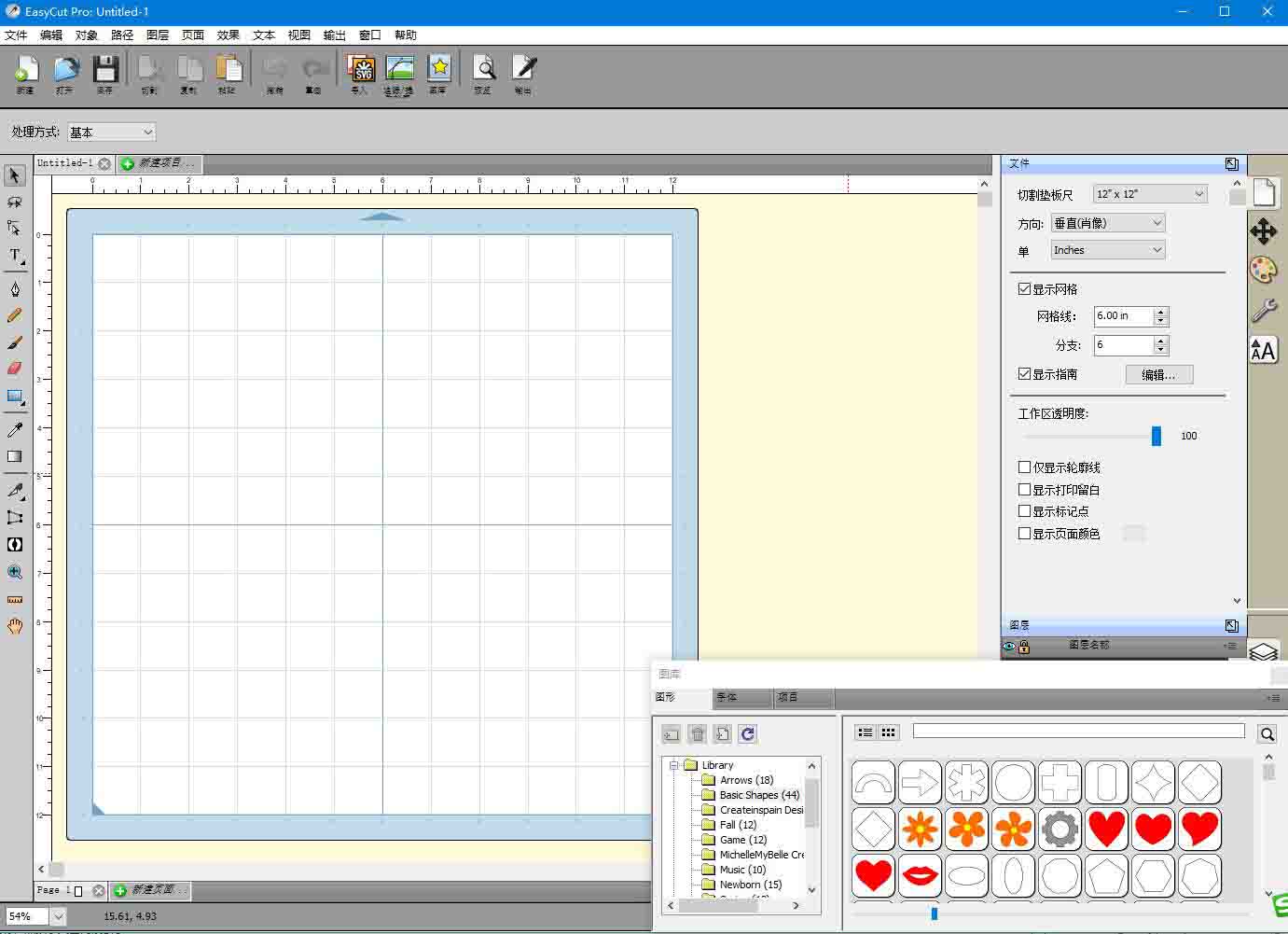Switch to the fonts library tab
Screen dimensions: 1288x934
click(742, 698)
